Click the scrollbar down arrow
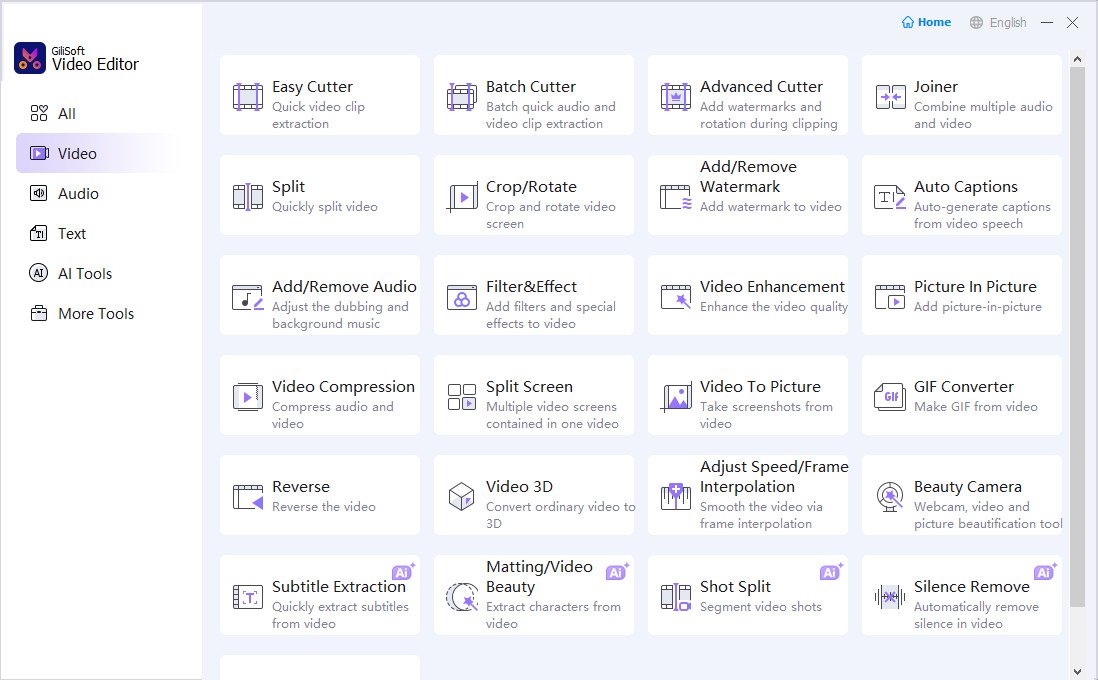 point(1077,671)
